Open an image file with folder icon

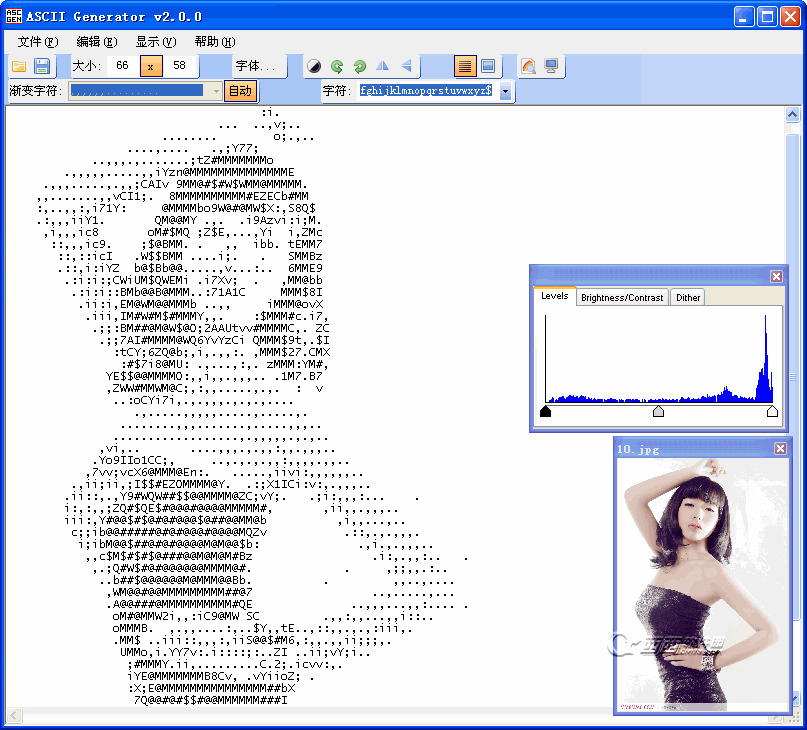(19, 66)
